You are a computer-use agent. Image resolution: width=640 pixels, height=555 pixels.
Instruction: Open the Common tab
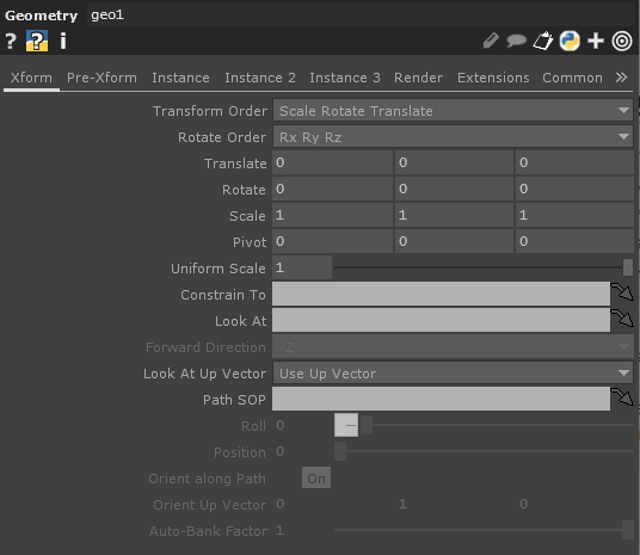[x=572, y=78]
